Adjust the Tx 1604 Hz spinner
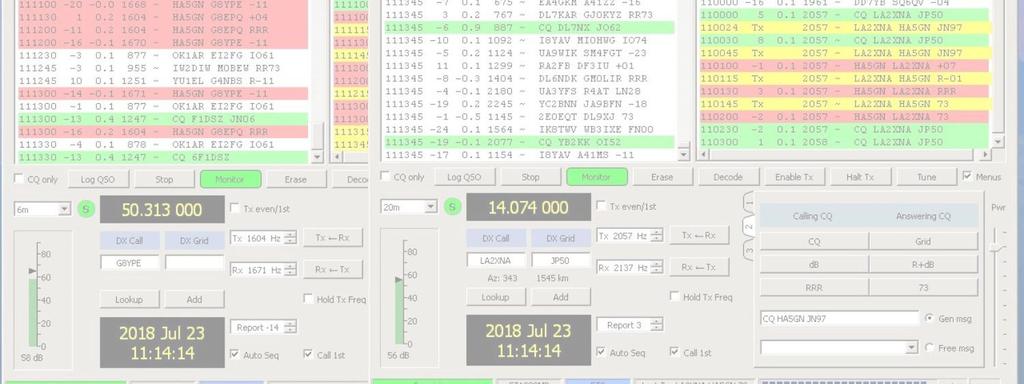Screen dimensions: 1024x384 [x=291, y=238]
